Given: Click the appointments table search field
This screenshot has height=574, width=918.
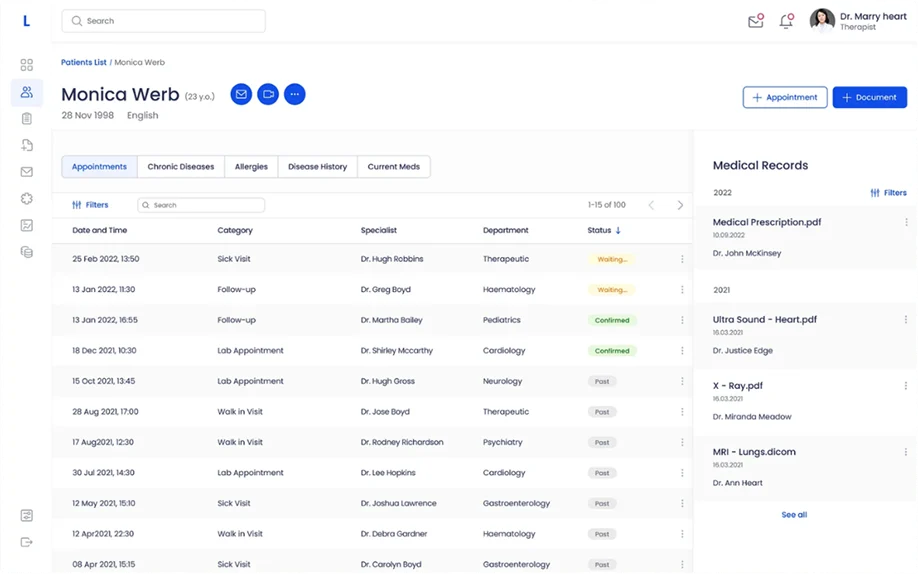Looking at the screenshot, I should coord(201,205).
